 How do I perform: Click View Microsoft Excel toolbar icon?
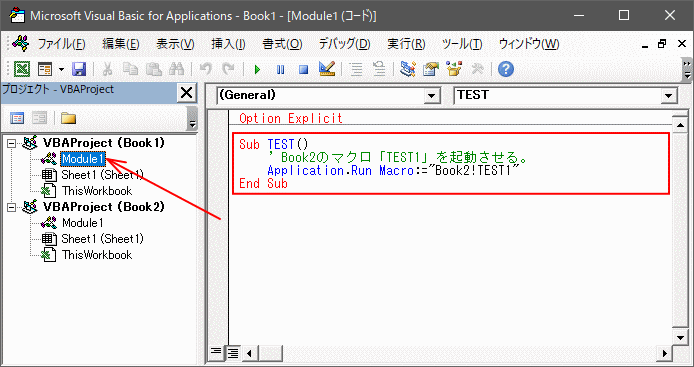point(22,69)
